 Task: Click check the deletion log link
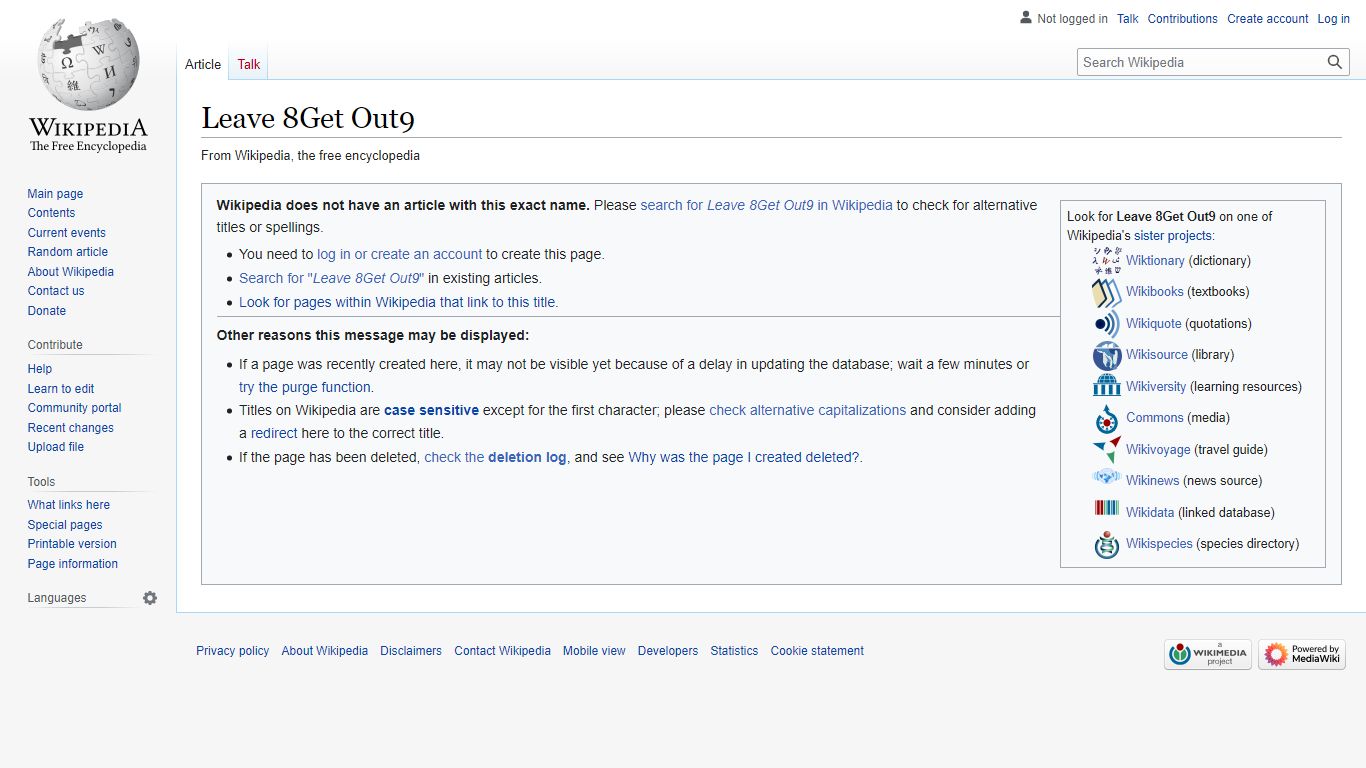pyautogui.click(x=495, y=457)
